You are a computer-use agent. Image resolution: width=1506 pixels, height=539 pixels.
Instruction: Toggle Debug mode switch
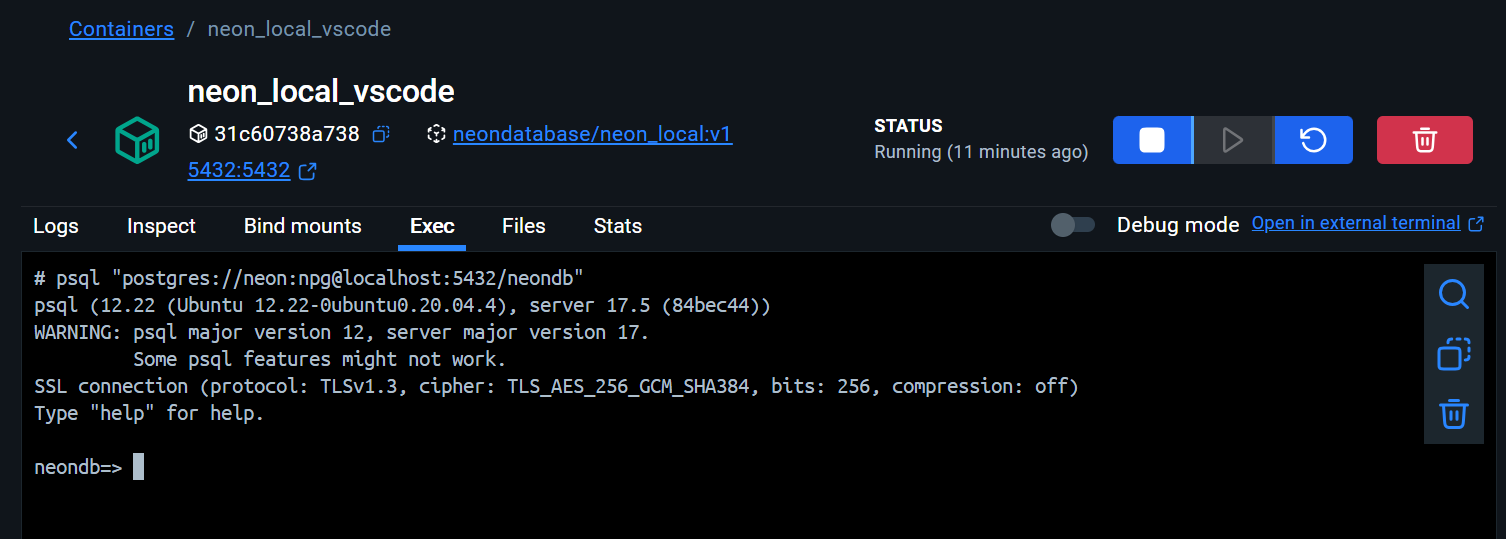coord(1073,225)
